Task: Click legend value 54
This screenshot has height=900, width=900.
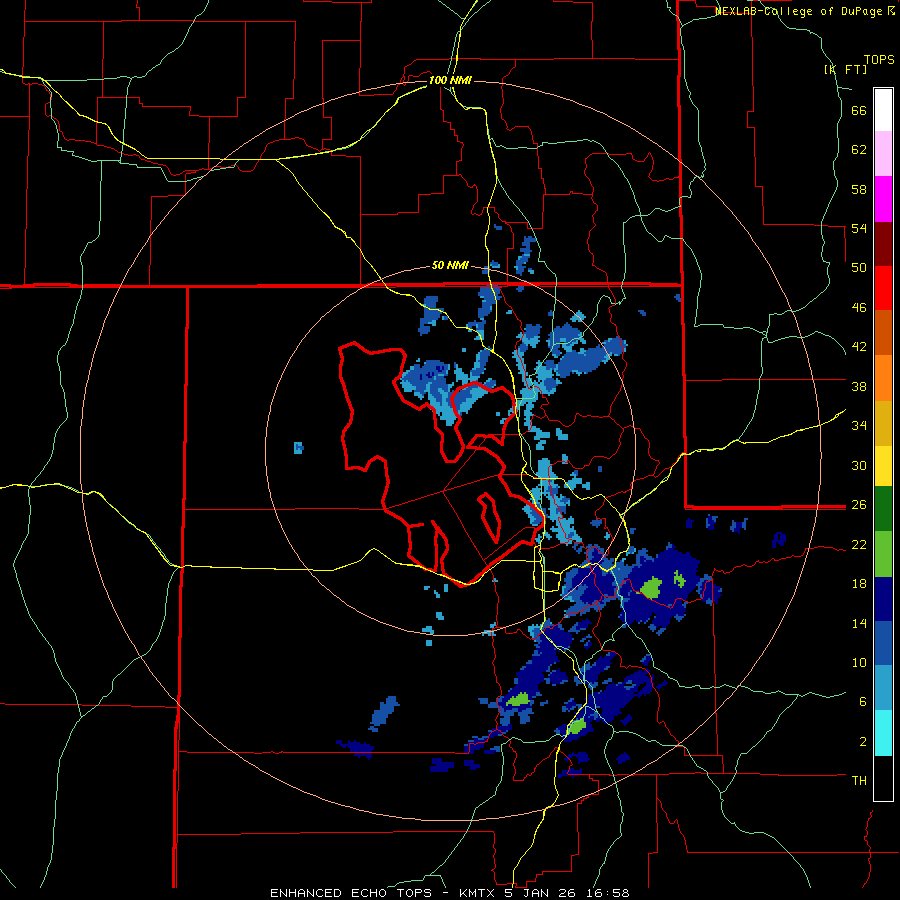Action: [859, 228]
